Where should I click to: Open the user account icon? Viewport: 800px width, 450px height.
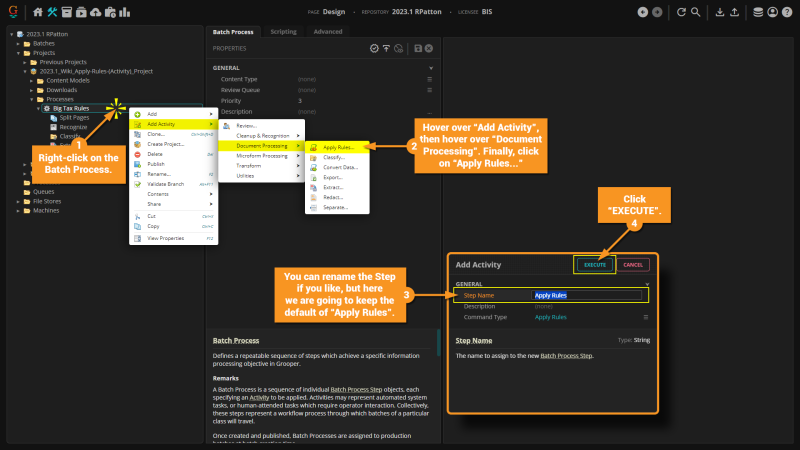(x=772, y=12)
